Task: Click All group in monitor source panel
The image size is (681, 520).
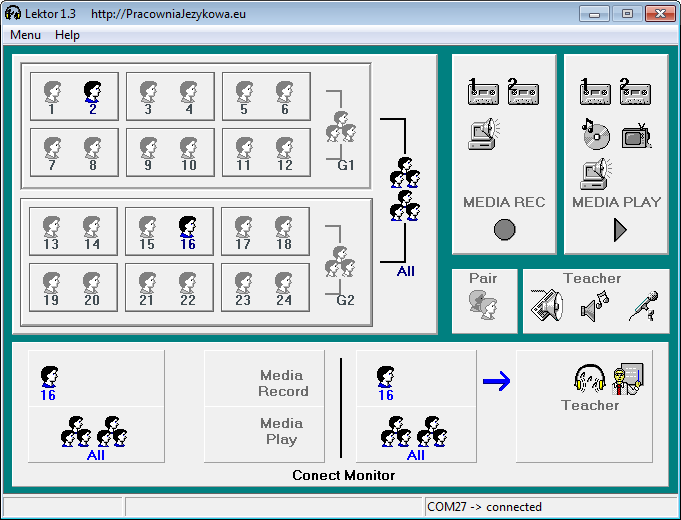Action: click(x=414, y=438)
